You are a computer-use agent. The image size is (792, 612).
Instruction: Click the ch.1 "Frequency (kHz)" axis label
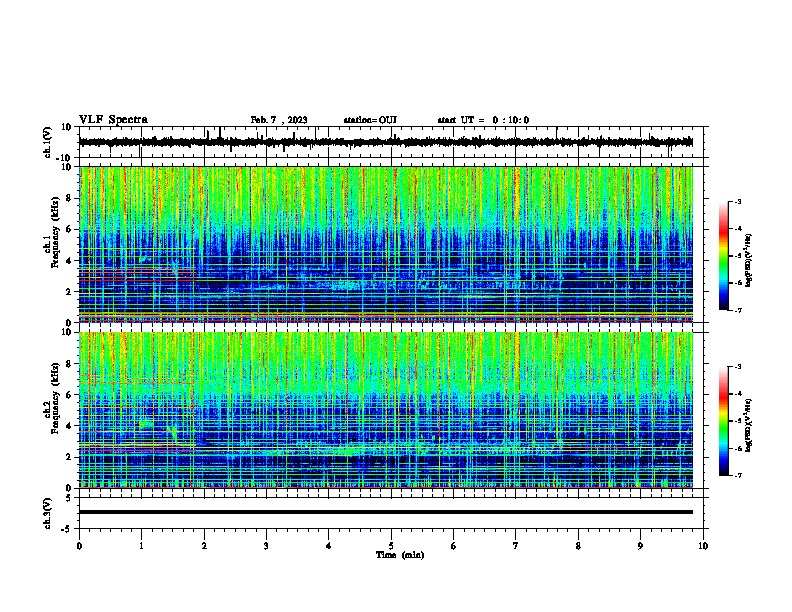point(55,232)
